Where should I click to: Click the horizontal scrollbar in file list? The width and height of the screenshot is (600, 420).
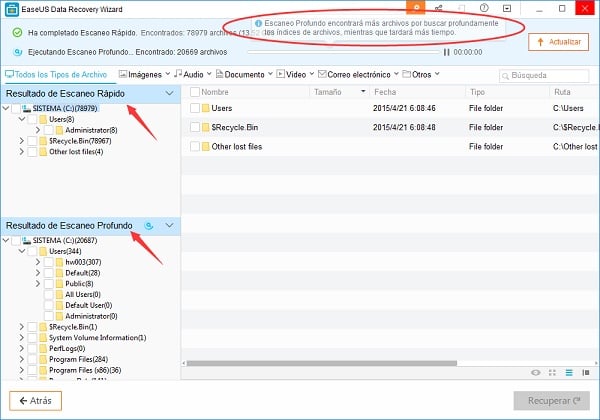tap(321, 363)
